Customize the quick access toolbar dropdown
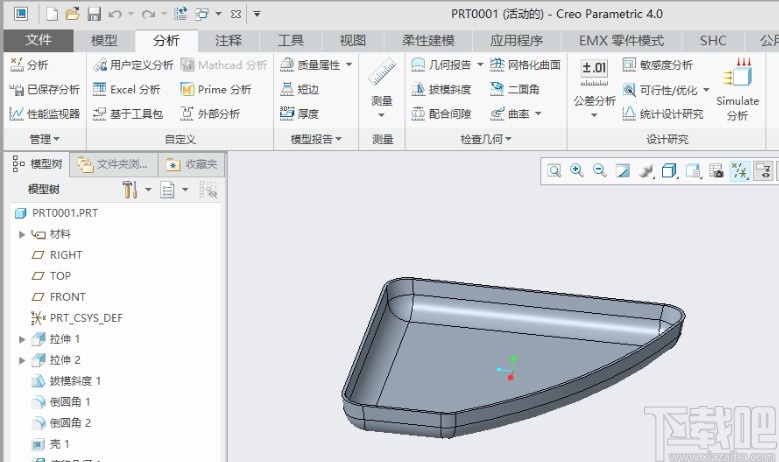This screenshot has height=462, width=779. [257, 14]
